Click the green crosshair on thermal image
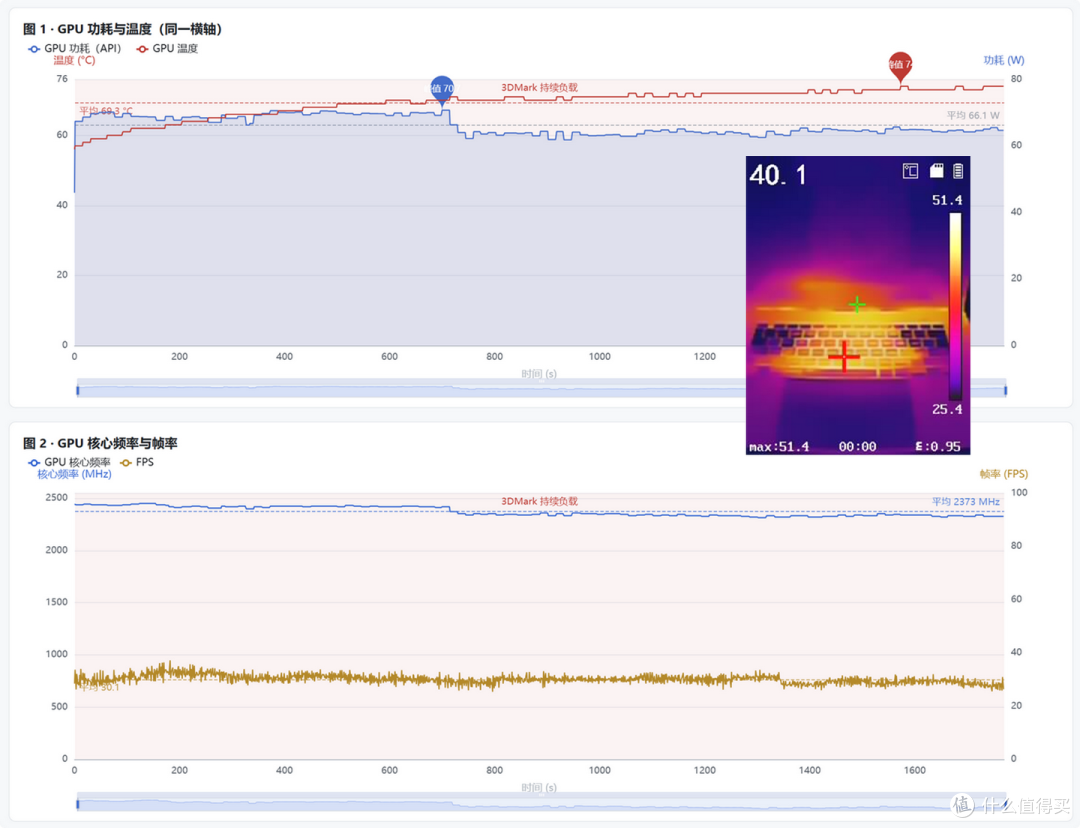Image resolution: width=1080 pixels, height=828 pixels. [x=857, y=304]
